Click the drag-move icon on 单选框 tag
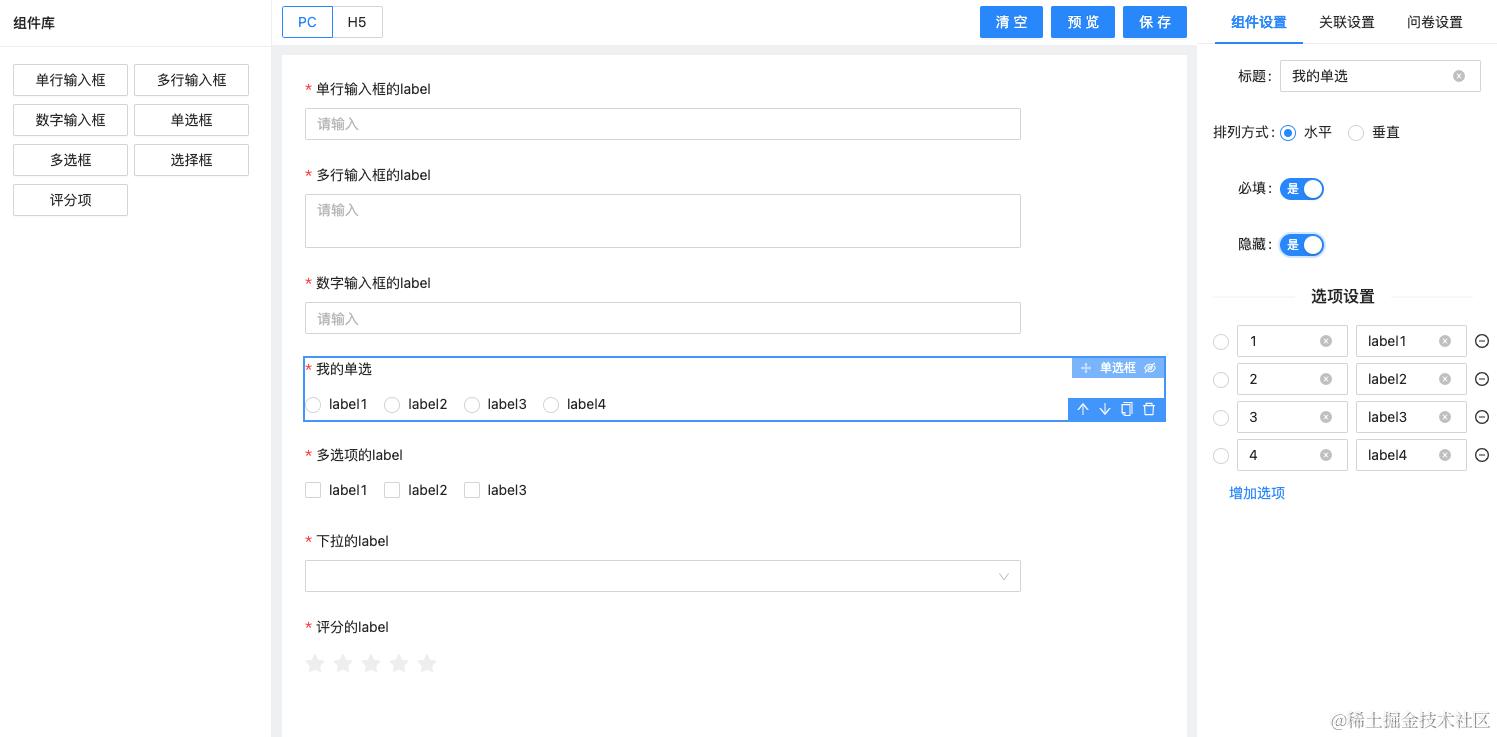This screenshot has width=1497, height=737. coord(1086,368)
